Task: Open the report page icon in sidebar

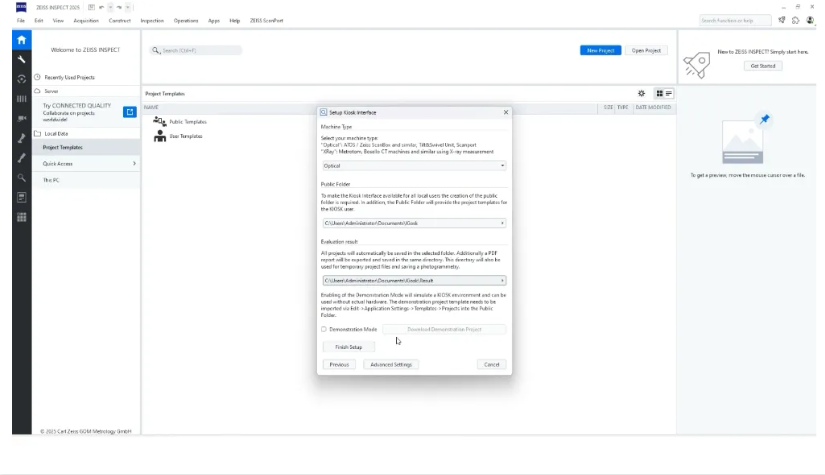Action: 22,197
